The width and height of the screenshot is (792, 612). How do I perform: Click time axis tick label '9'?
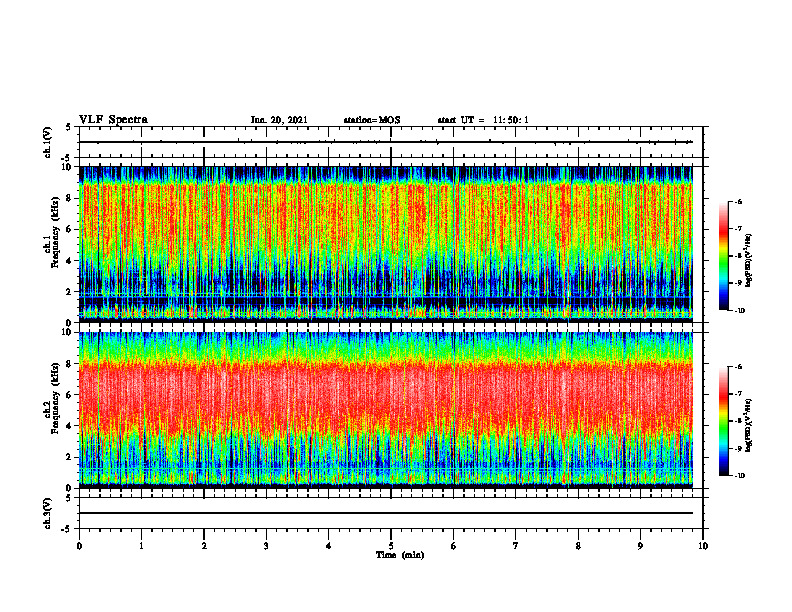[640, 546]
